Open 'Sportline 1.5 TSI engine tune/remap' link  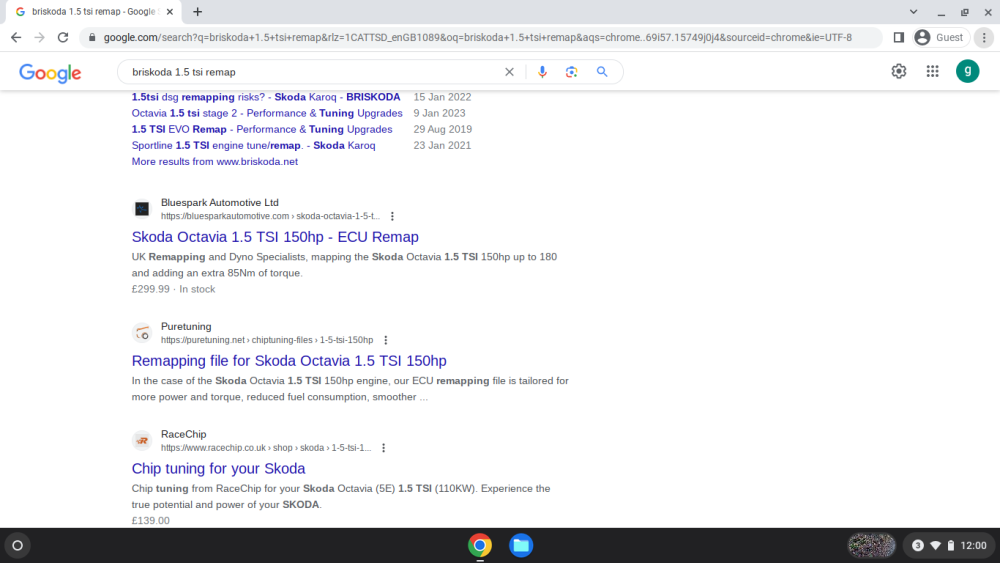coord(253,145)
